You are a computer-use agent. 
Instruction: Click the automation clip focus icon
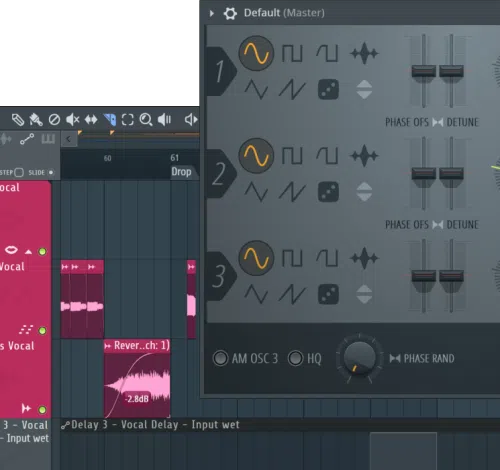click(27, 139)
